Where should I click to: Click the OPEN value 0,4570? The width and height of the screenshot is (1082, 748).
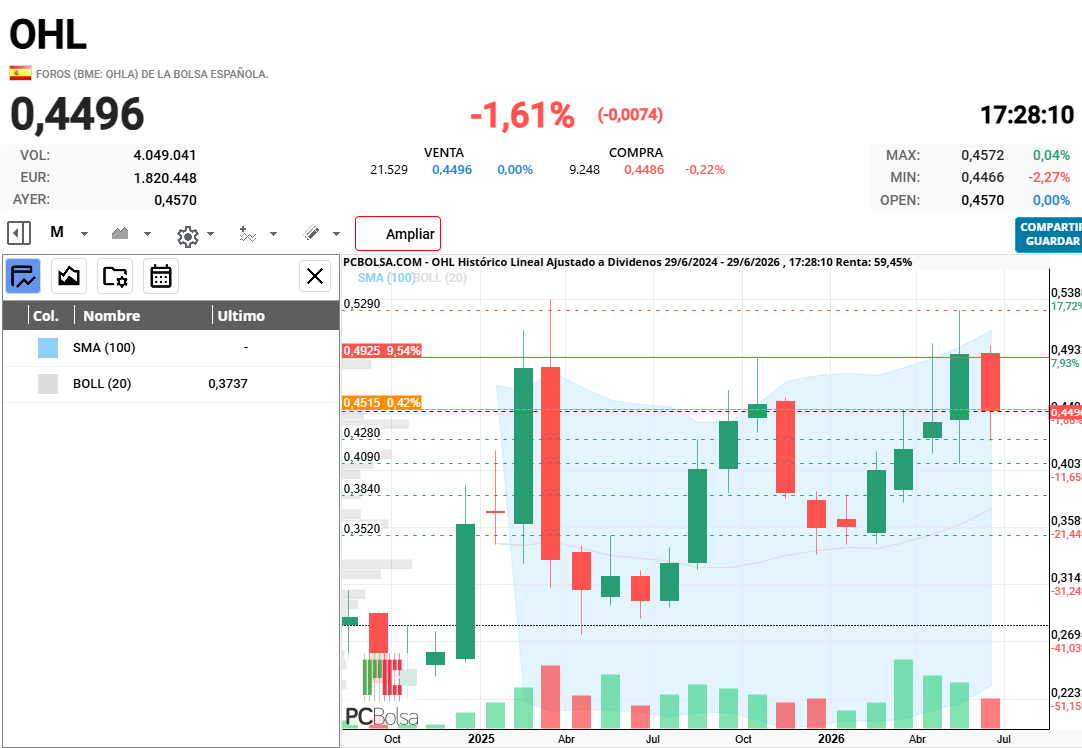tap(983, 200)
